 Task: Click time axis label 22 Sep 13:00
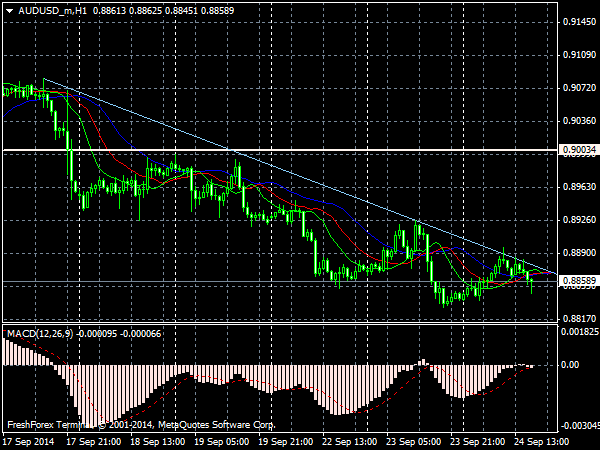[350, 442]
